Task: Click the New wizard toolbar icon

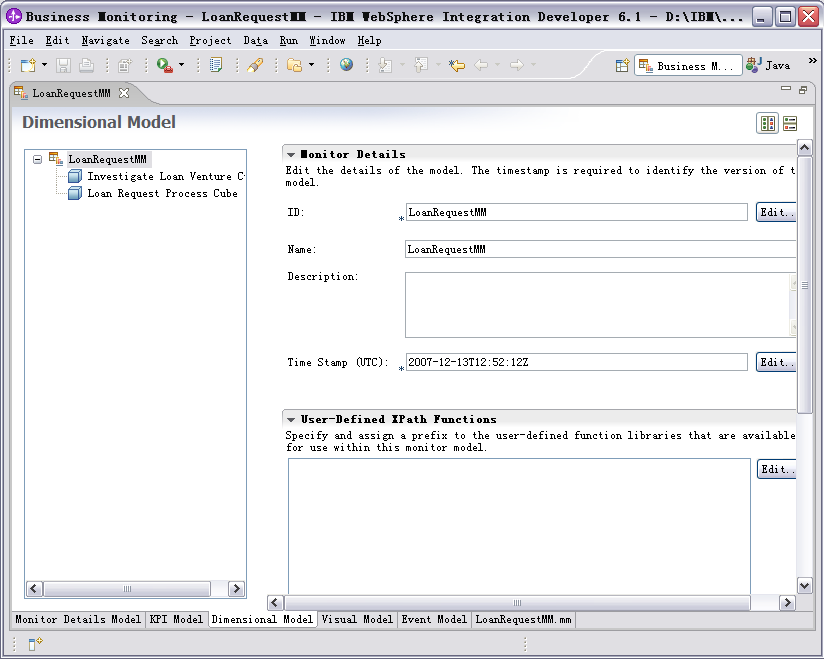Action: tap(28, 65)
